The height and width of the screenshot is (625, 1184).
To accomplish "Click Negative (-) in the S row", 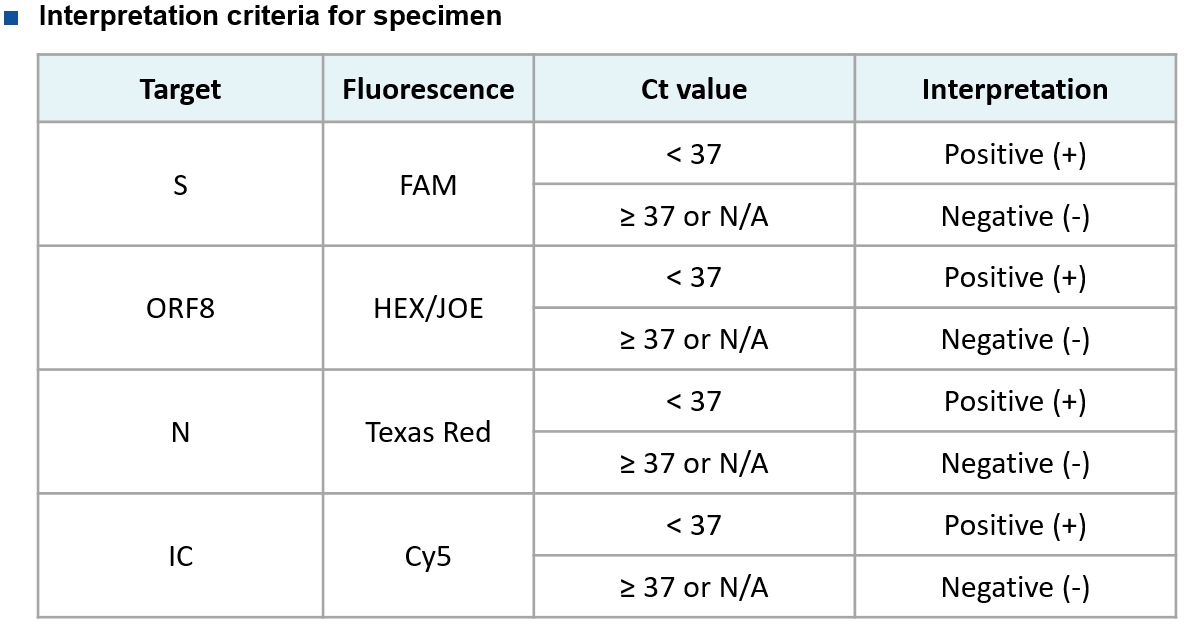I will 1015,215.
